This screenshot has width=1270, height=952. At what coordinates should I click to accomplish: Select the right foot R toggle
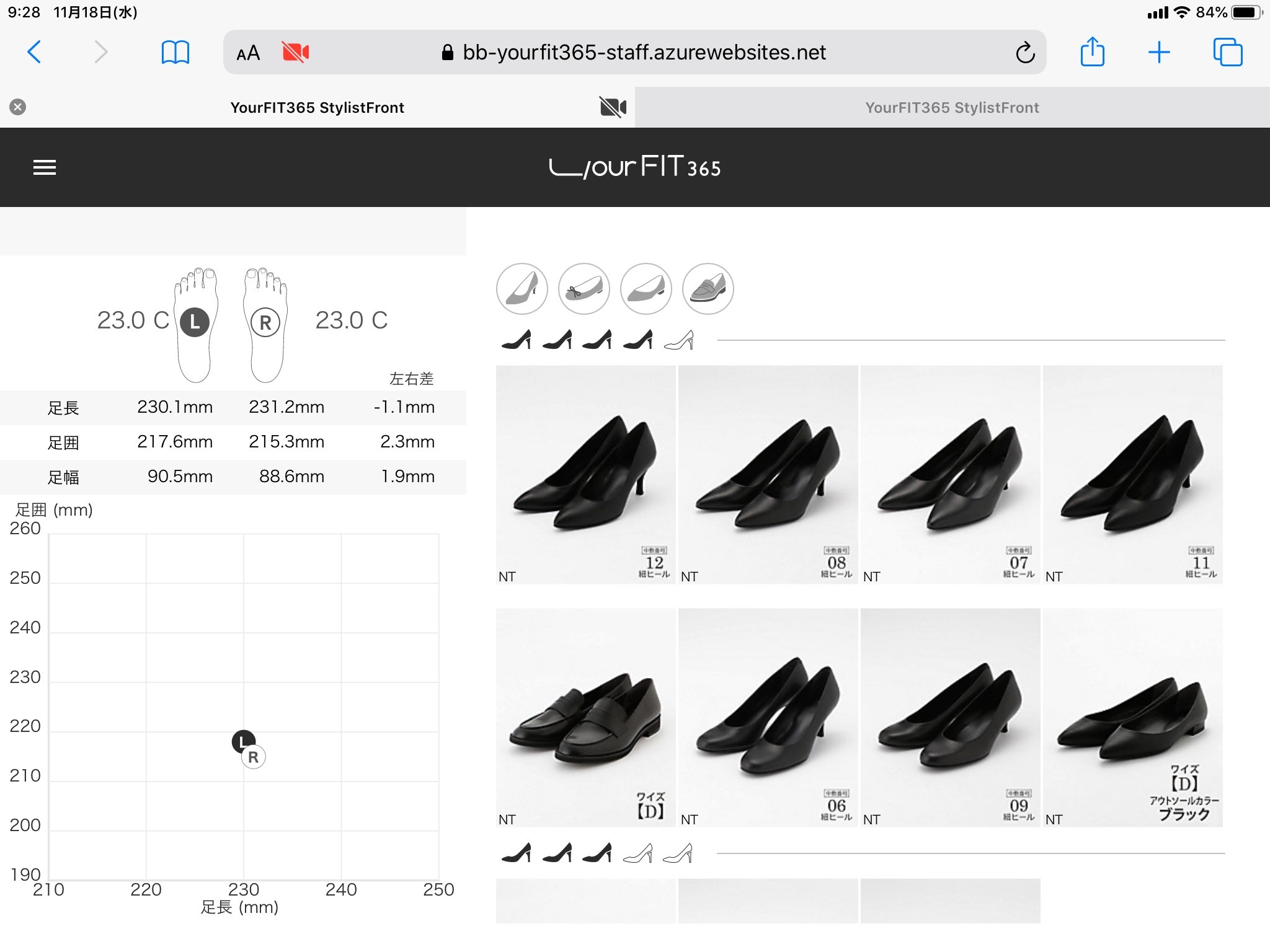click(265, 323)
